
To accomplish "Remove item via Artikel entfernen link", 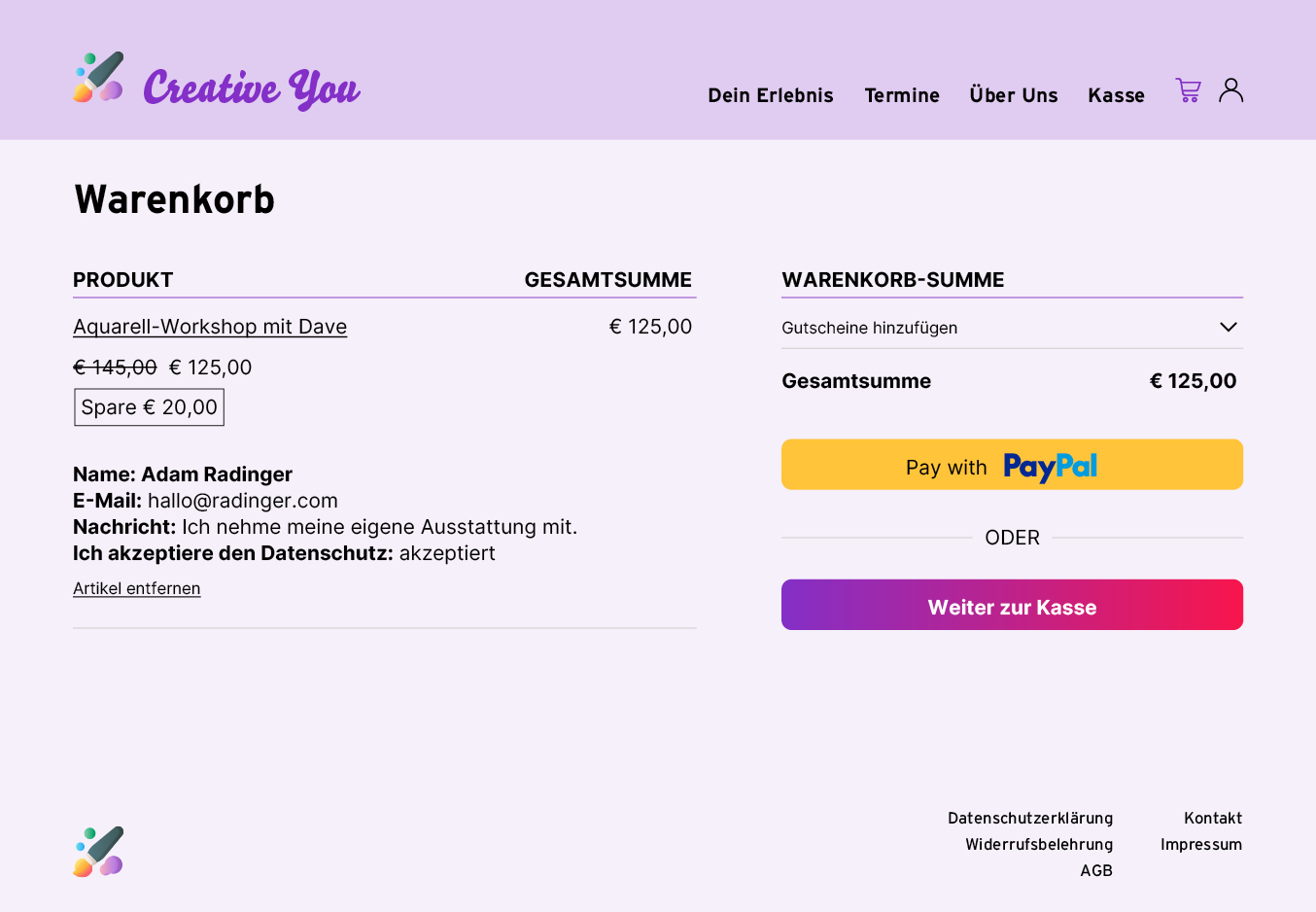I will pyautogui.click(x=137, y=588).
